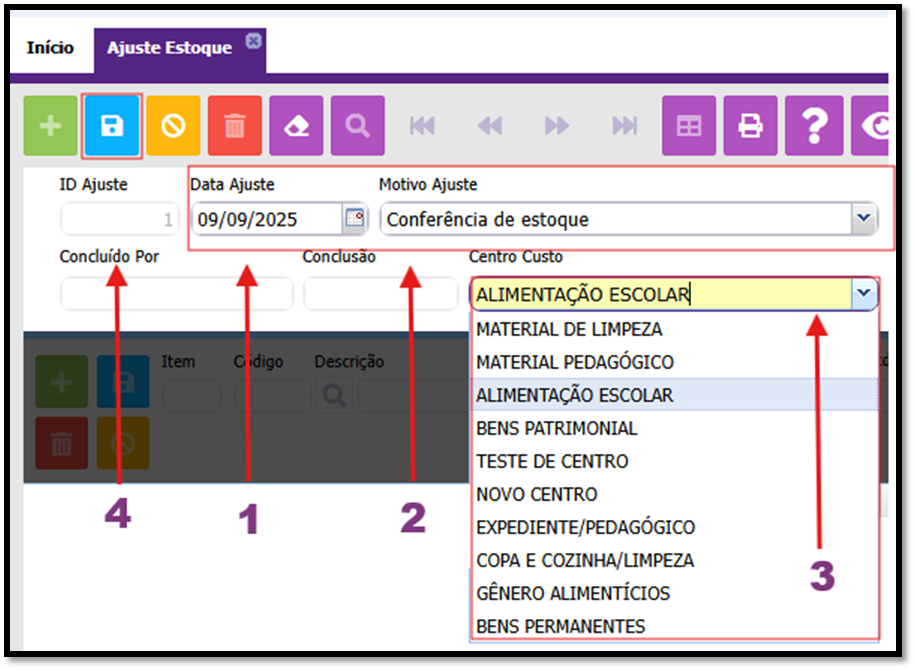915x670 pixels.
Task: Switch to grid view using the table icon
Action: (x=688, y=126)
